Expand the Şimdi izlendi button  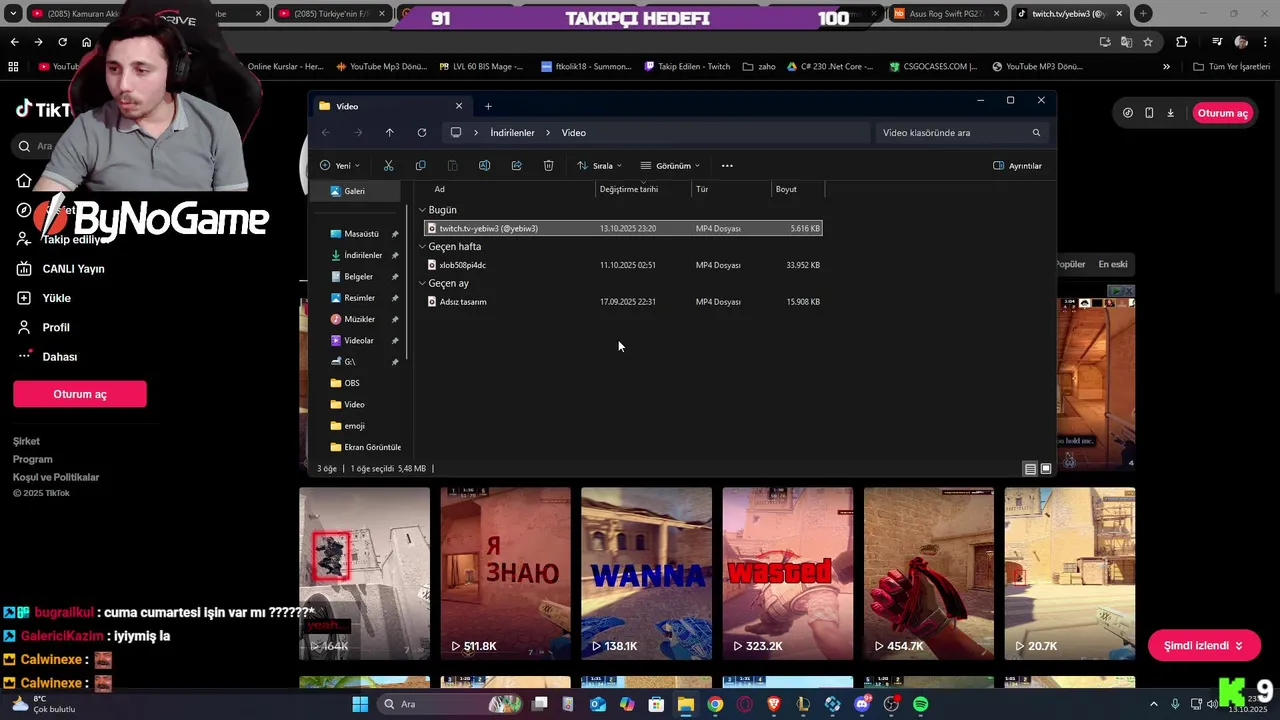click(x=1204, y=646)
